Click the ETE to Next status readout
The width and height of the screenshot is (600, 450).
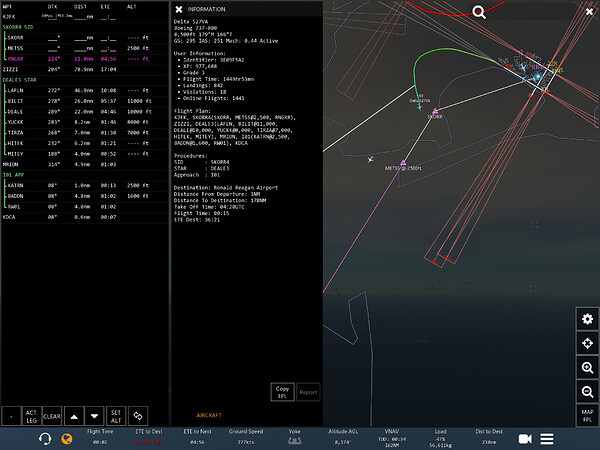[197, 437]
